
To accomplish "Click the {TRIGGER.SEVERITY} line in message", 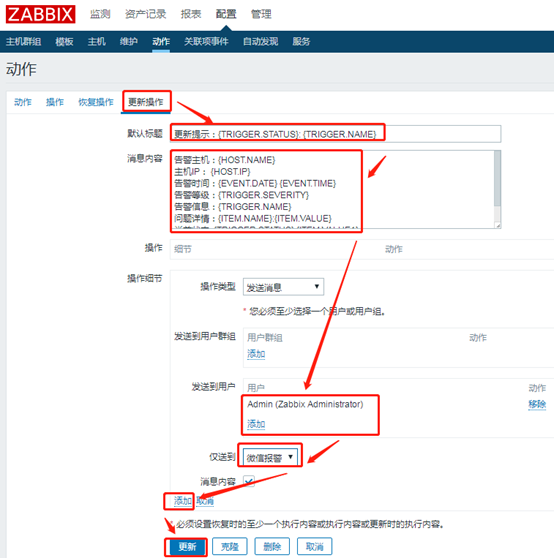I will click(242, 195).
